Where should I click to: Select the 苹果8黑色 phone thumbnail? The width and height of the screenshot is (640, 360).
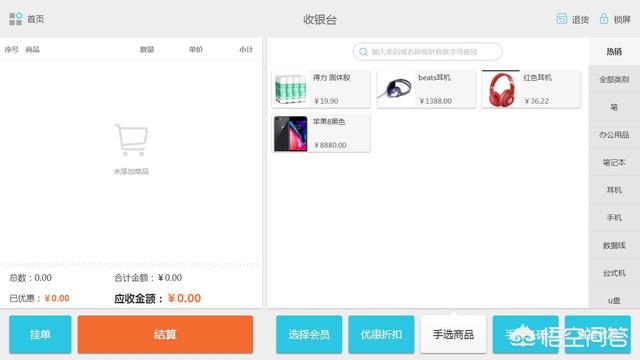[290, 133]
